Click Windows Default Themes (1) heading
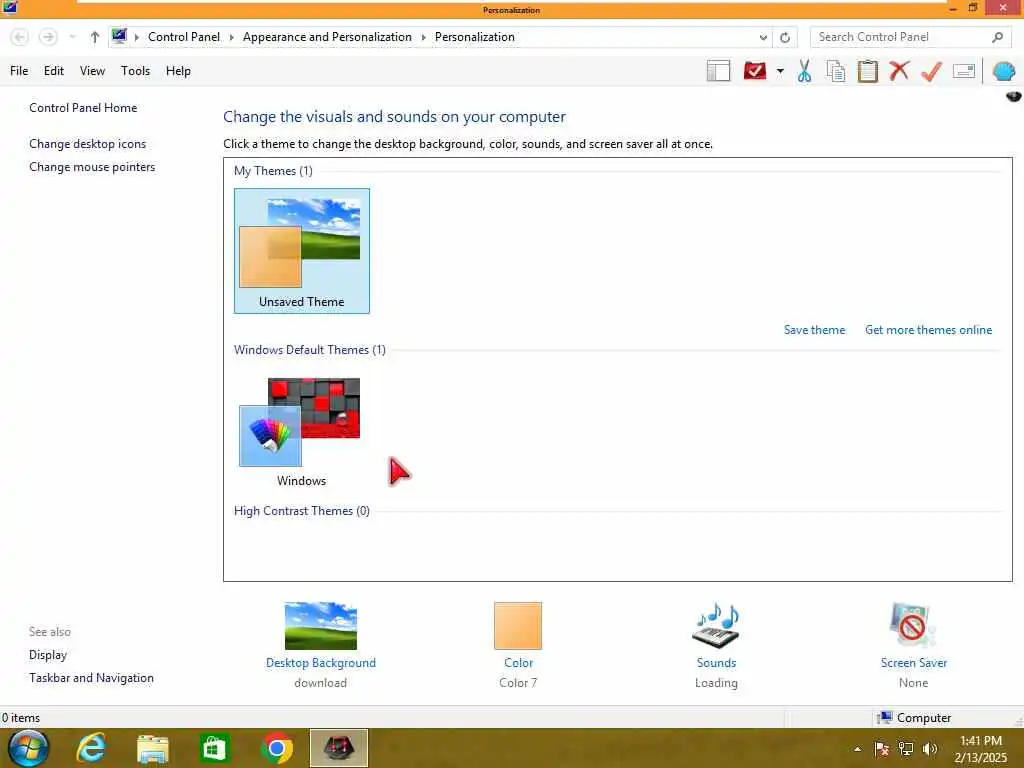 coord(310,350)
